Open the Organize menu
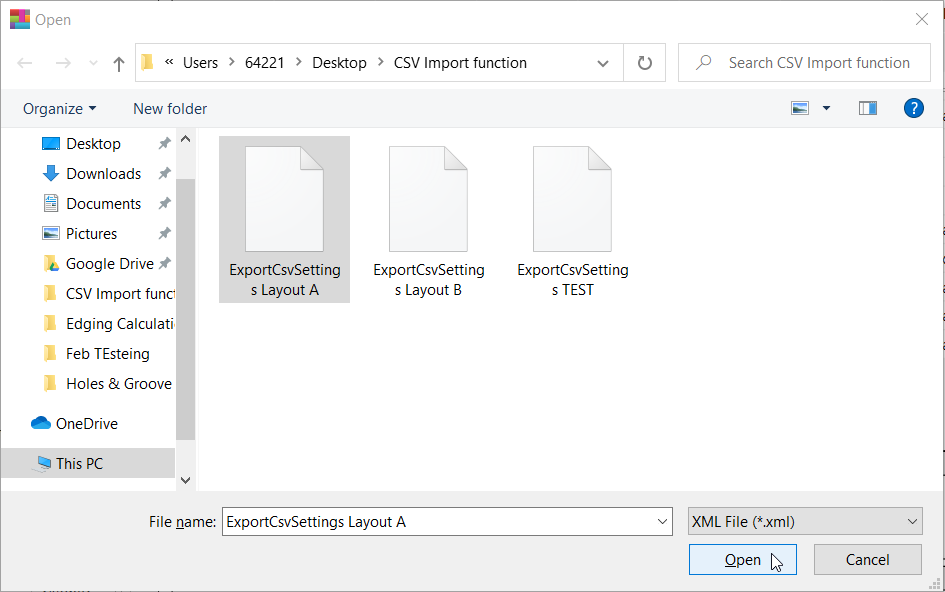This screenshot has height=592, width=945. pyautogui.click(x=59, y=109)
